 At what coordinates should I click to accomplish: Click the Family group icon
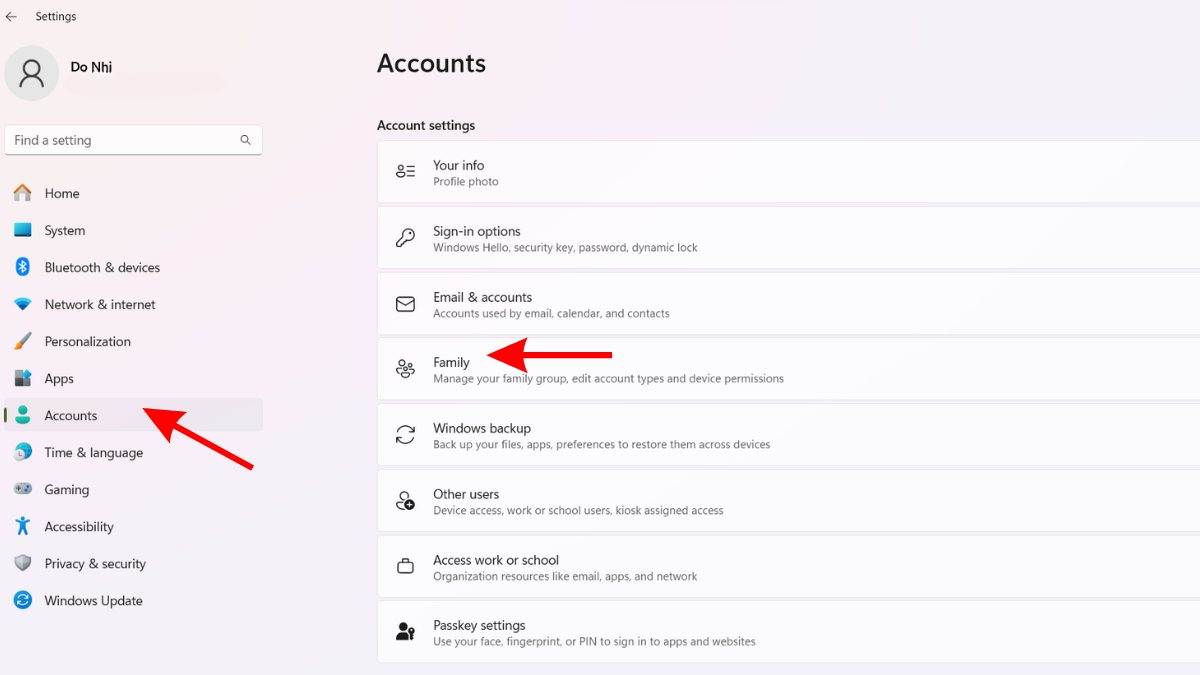tap(405, 370)
